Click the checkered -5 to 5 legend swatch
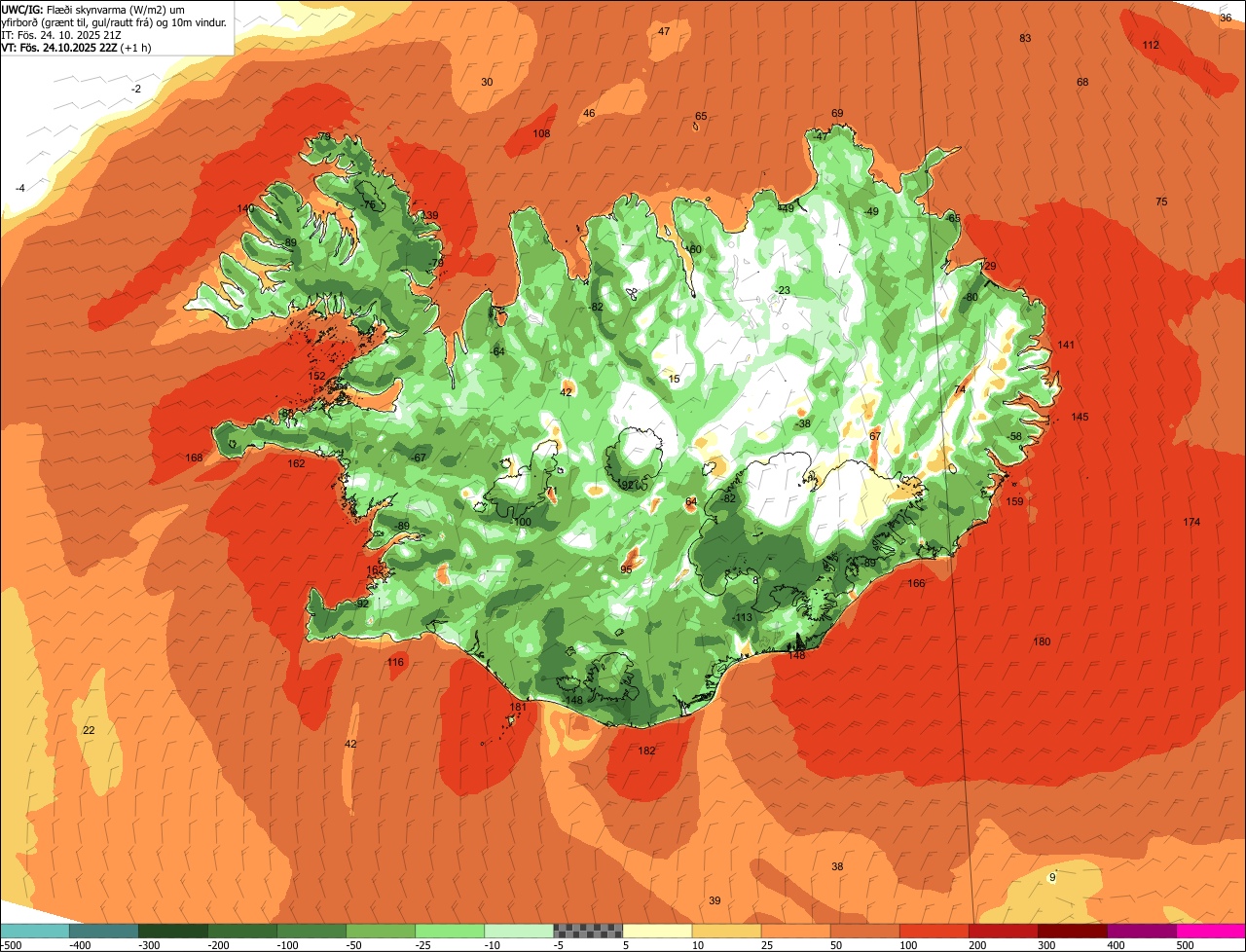 pyautogui.click(x=588, y=931)
